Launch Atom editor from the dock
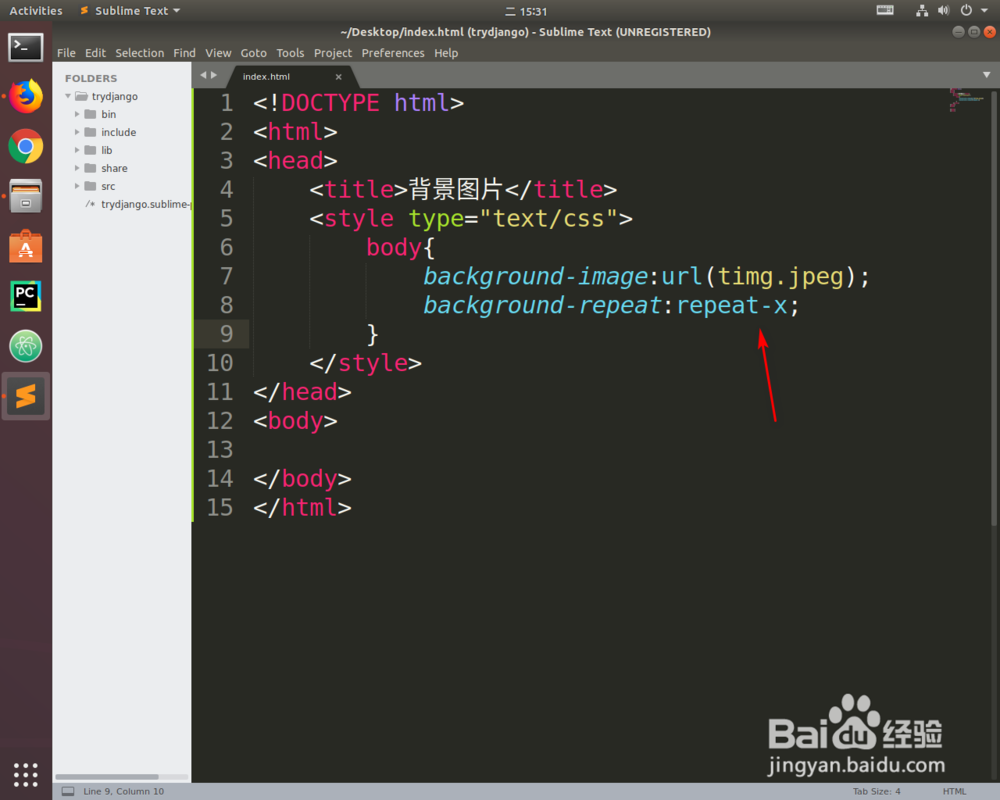 pyautogui.click(x=26, y=346)
